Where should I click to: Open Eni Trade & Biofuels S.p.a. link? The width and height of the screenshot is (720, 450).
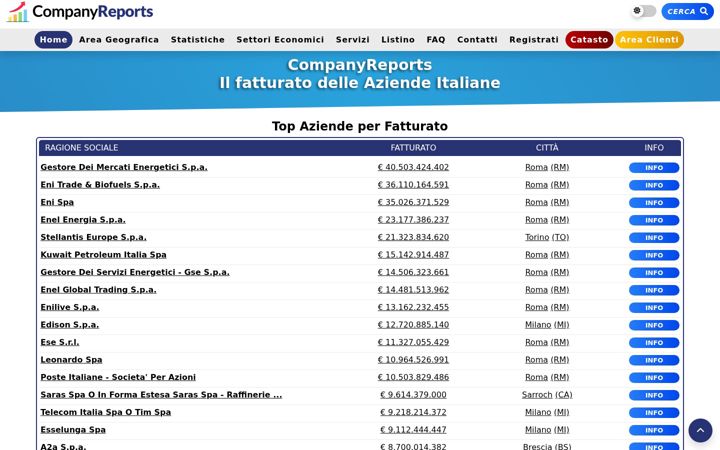tap(100, 185)
